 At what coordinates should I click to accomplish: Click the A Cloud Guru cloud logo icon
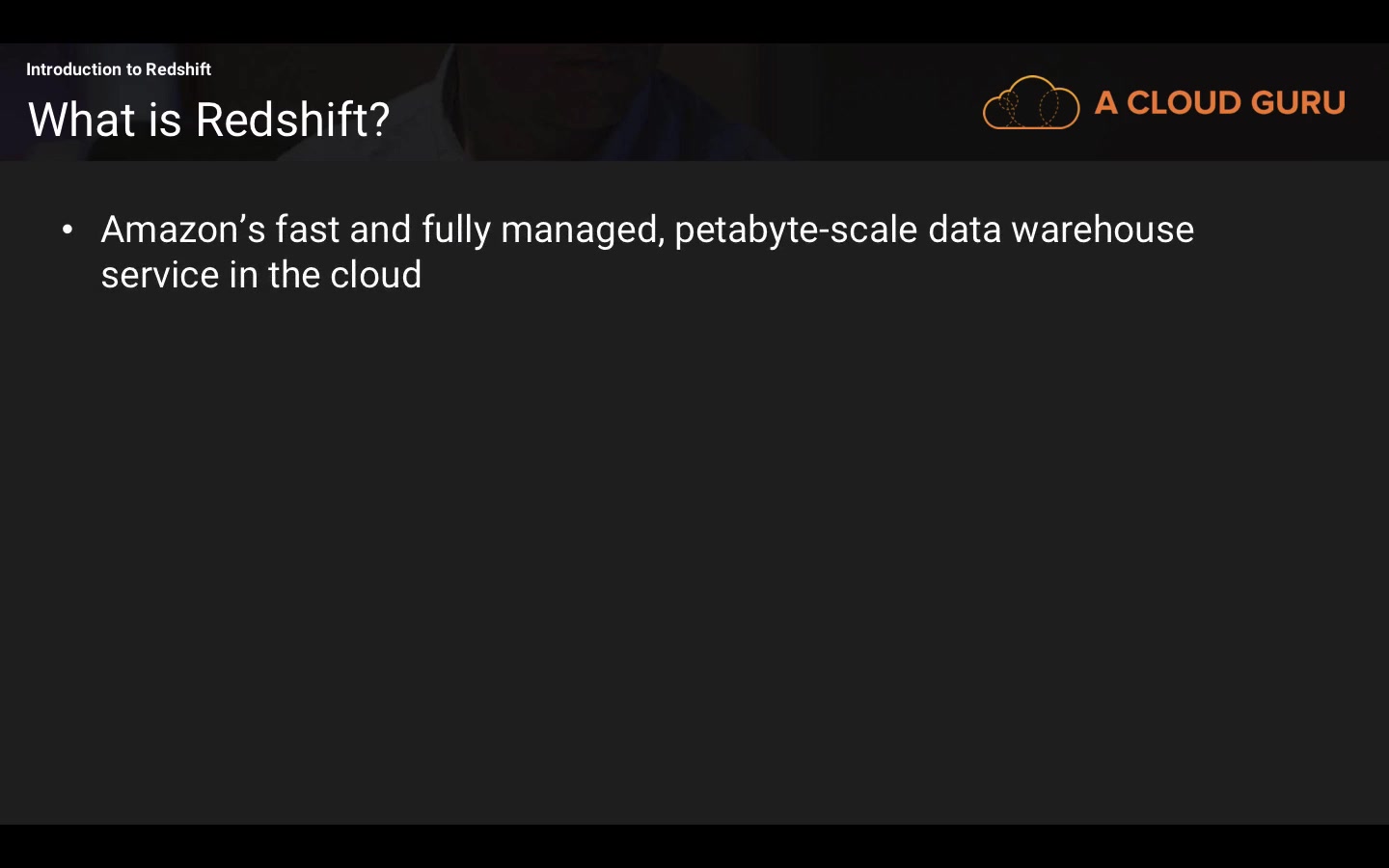click(1030, 102)
